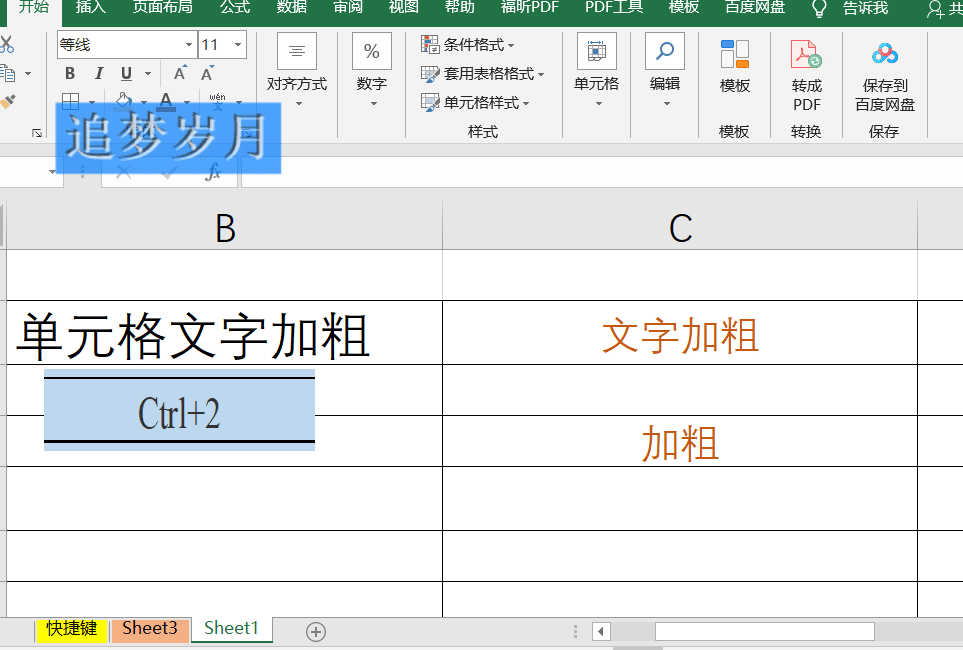
Task: Open 单元格样式 cell styles menu
Action: point(475,102)
